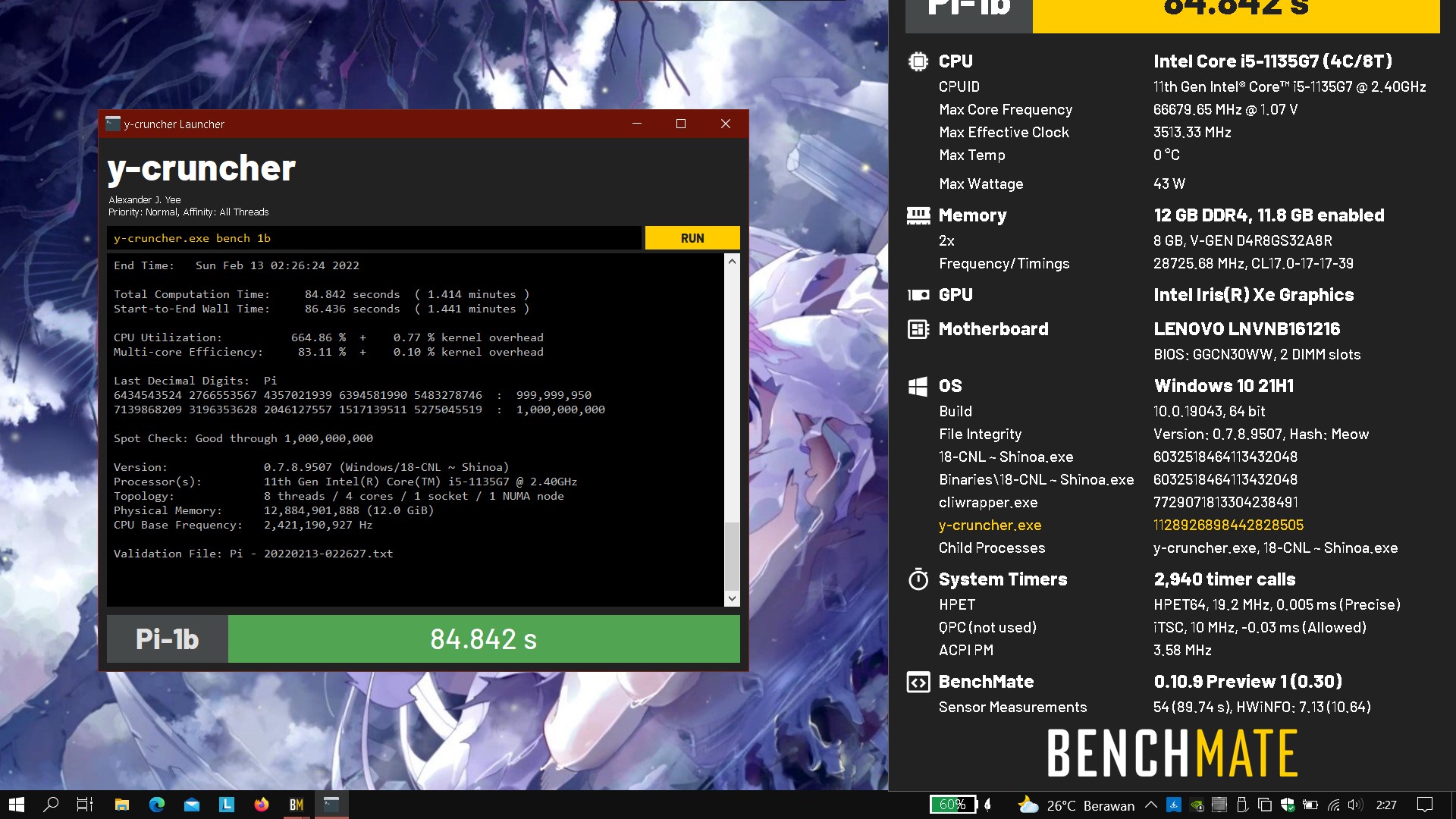Click the 2:27 taskbar clock
This screenshot has width=1456, height=819.
click(x=1386, y=805)
